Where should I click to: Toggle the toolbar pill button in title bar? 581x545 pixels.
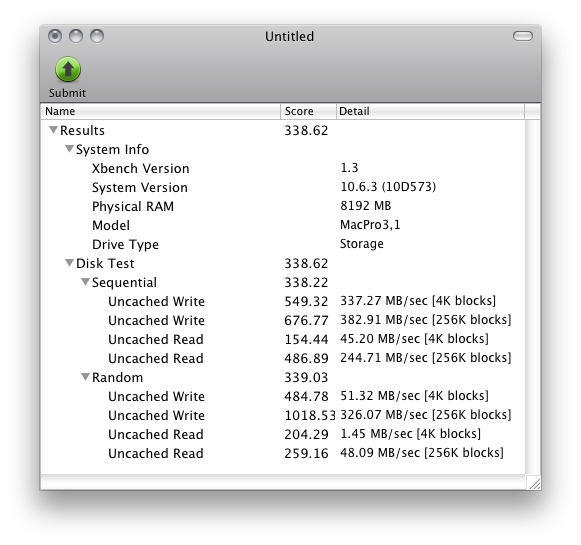tap(522, 36)
